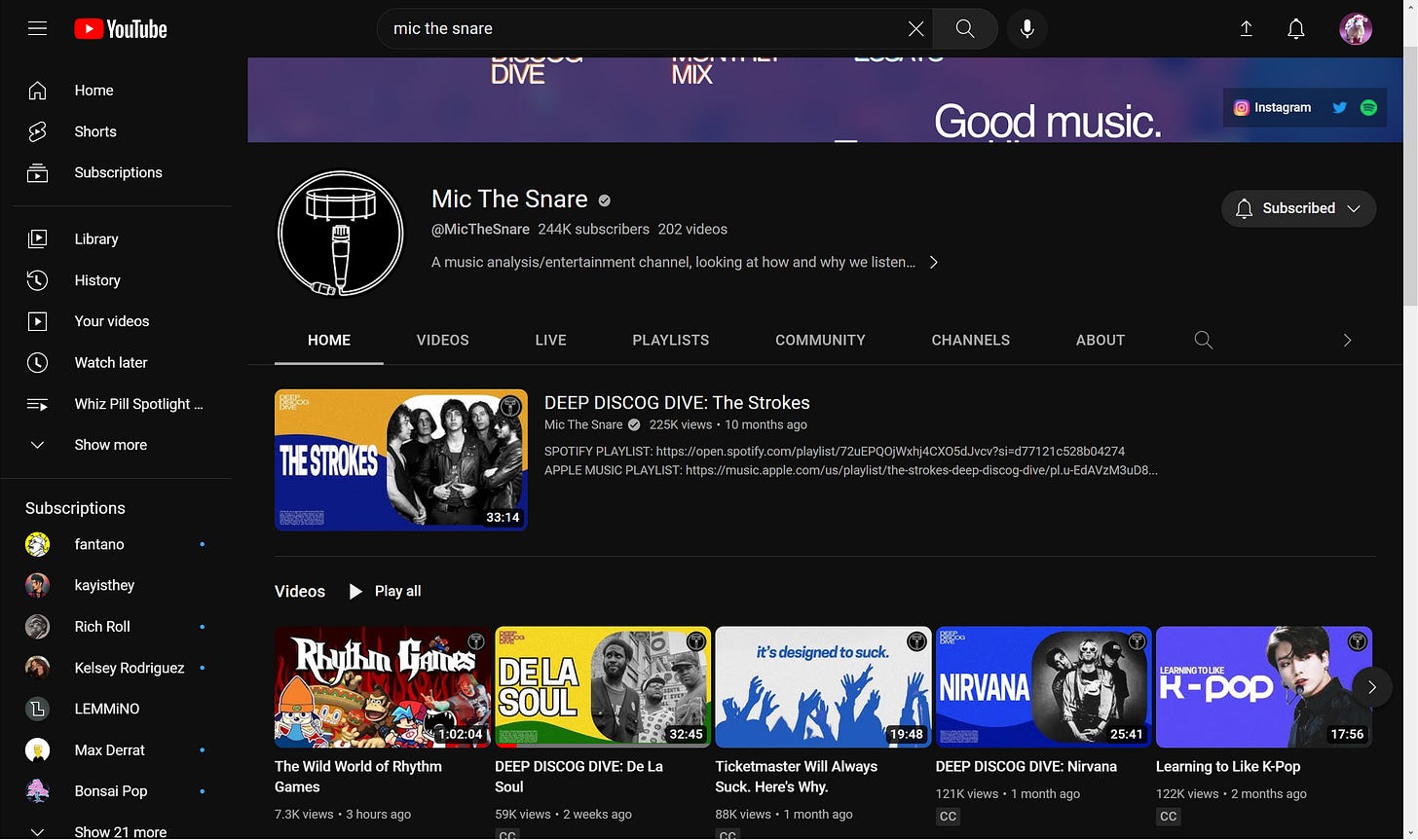Open the hamburger guide menu
The width and height of the screenshot is (1418, 840).
[37, 29]
